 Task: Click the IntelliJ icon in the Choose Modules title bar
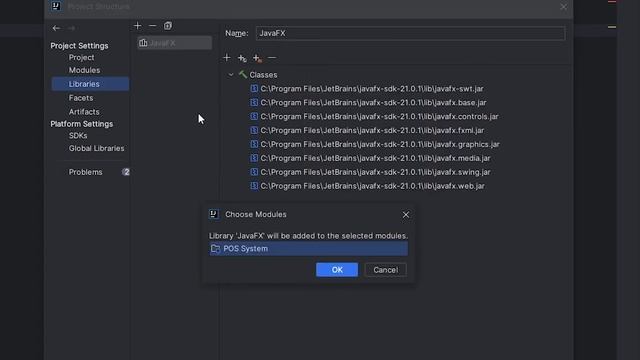tap(214, 214)
